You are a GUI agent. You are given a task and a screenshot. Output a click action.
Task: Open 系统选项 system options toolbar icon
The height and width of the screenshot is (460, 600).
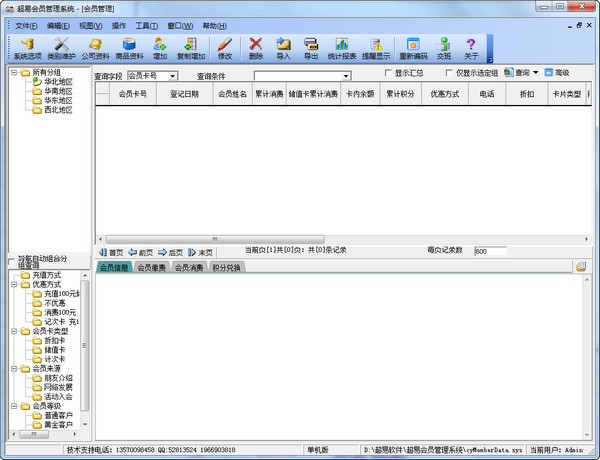tap(27, 48)
